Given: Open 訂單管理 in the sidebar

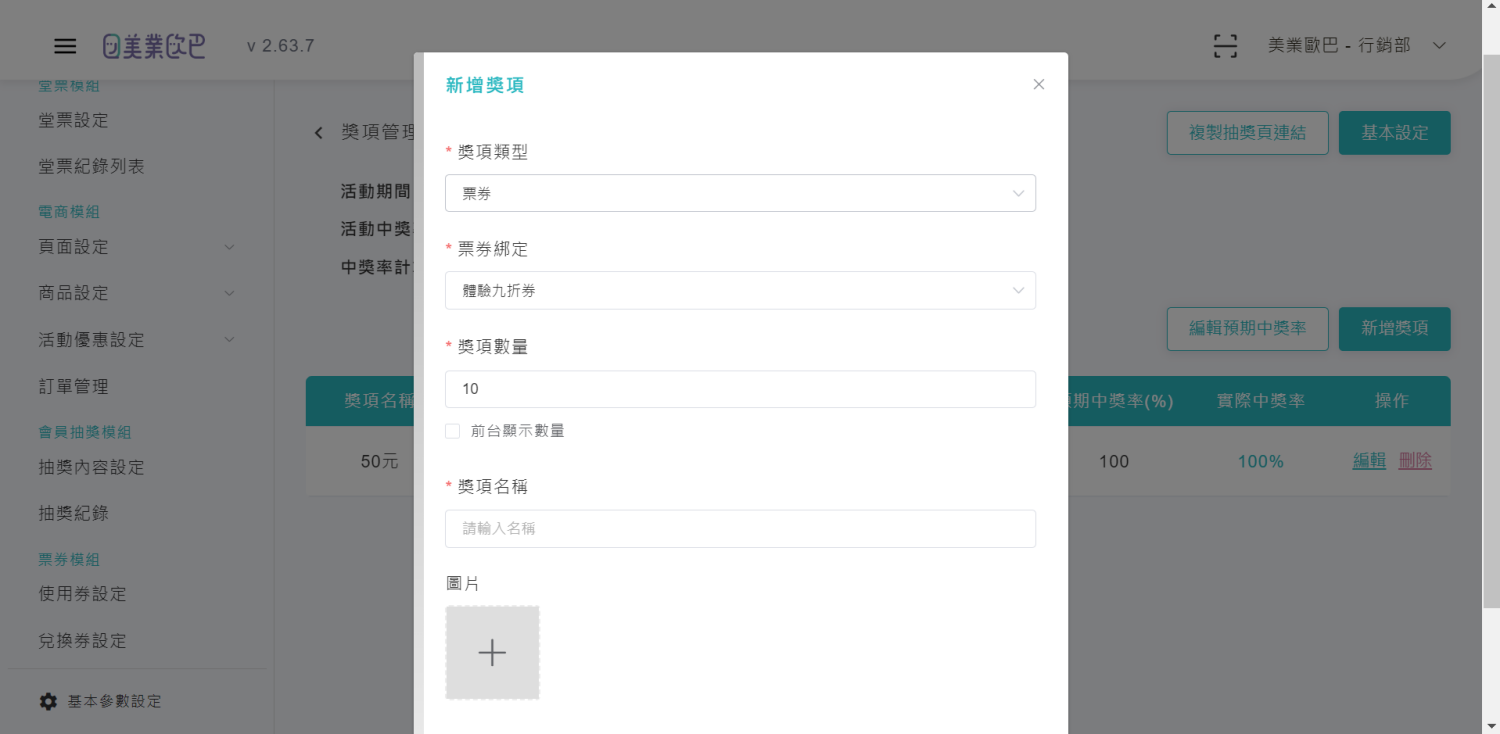Looking at the screenshot, I should 74,386.
